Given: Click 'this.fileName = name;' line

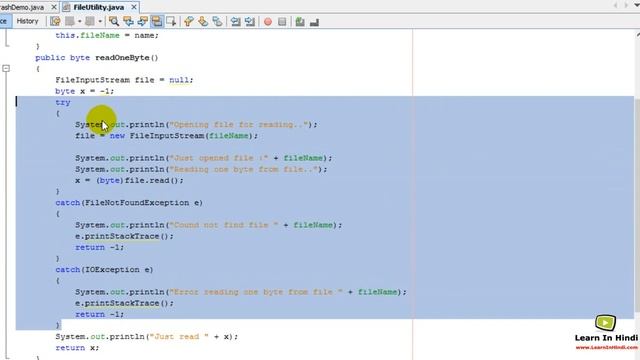Looking at the screenshot, I should point(107,35).
